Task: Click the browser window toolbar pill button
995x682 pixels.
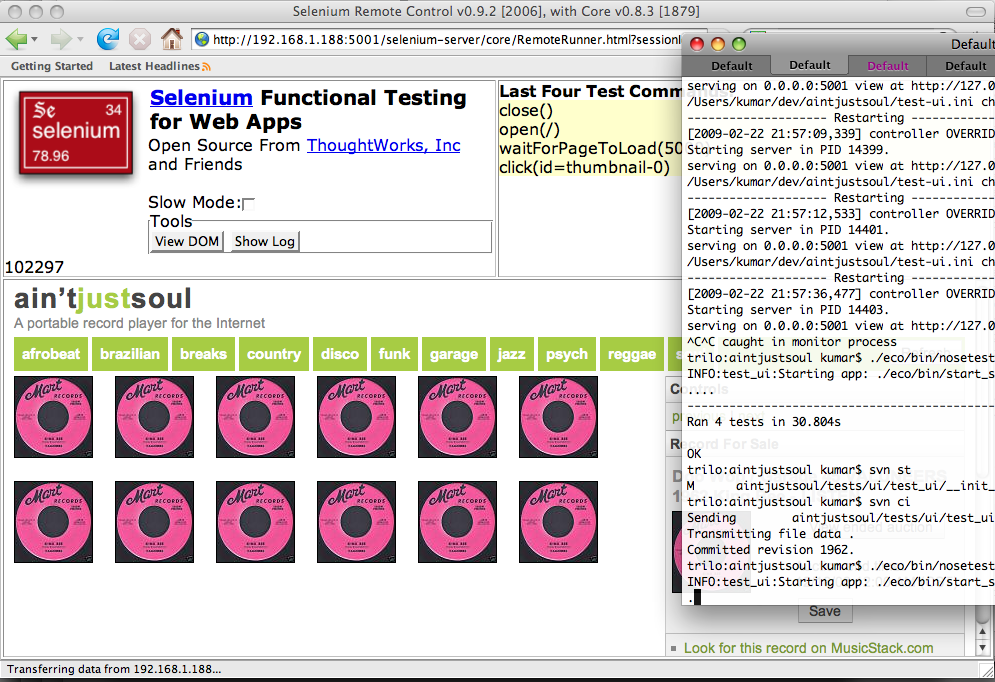Action: pos(975,11)
